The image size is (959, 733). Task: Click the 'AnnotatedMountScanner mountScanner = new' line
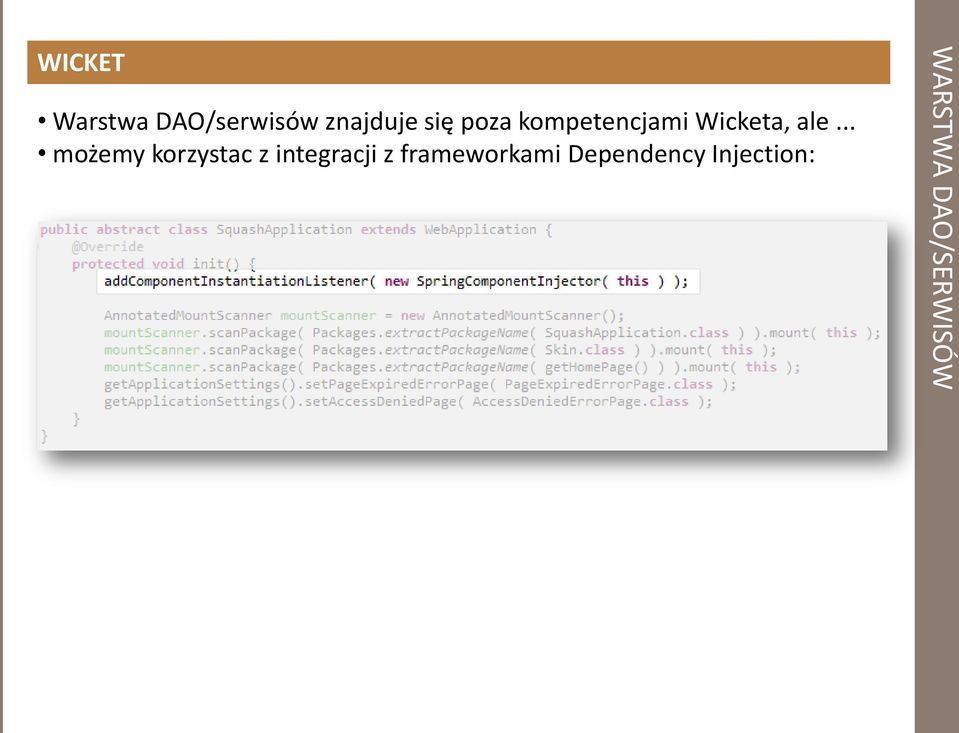pyautogui.click(x=364, y=316)
